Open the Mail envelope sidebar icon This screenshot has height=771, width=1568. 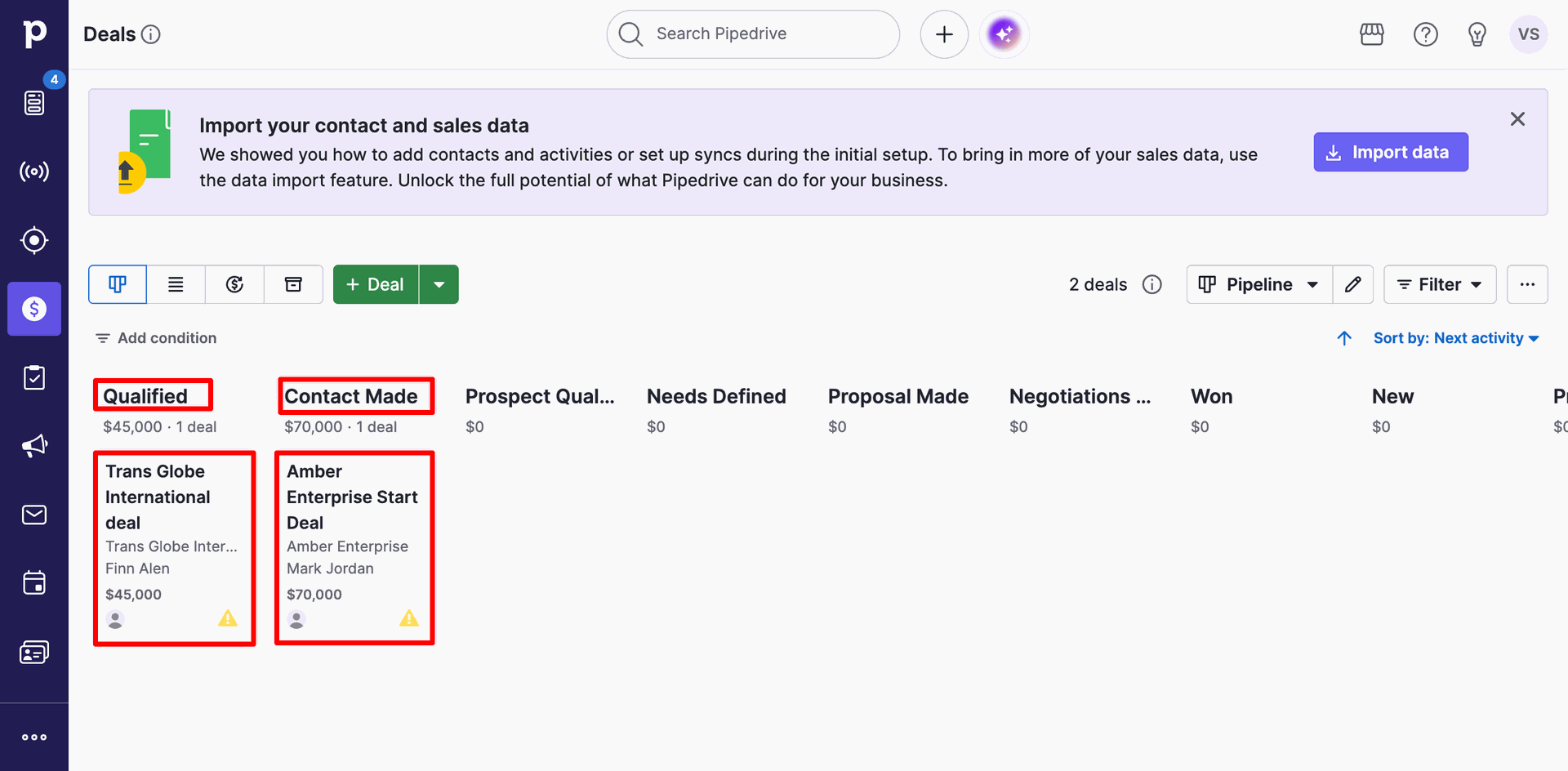[34, 515]
